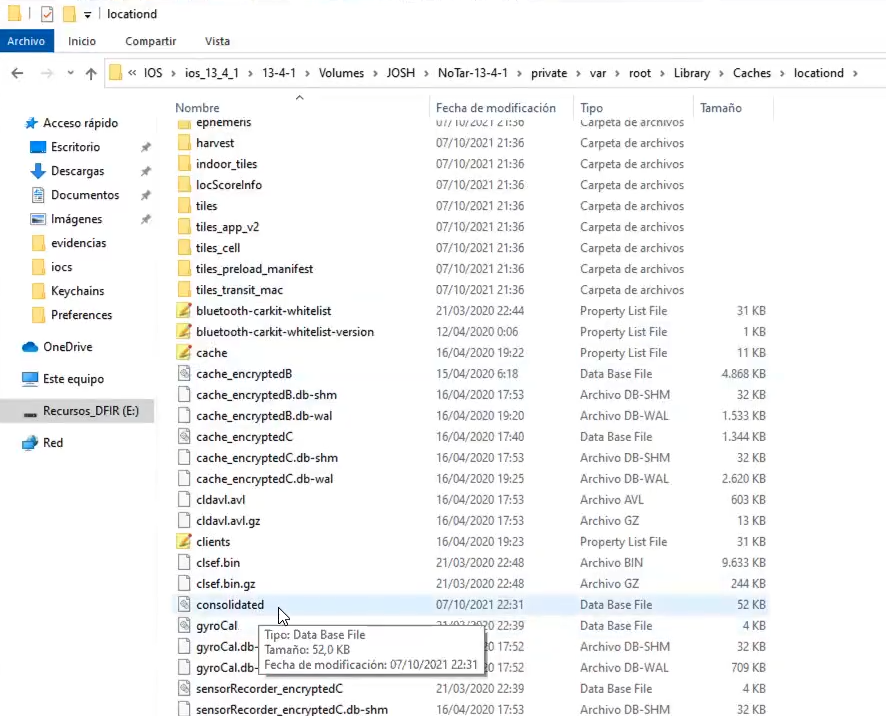Click the pin icon beside Descargas

[x=146, y=171]
